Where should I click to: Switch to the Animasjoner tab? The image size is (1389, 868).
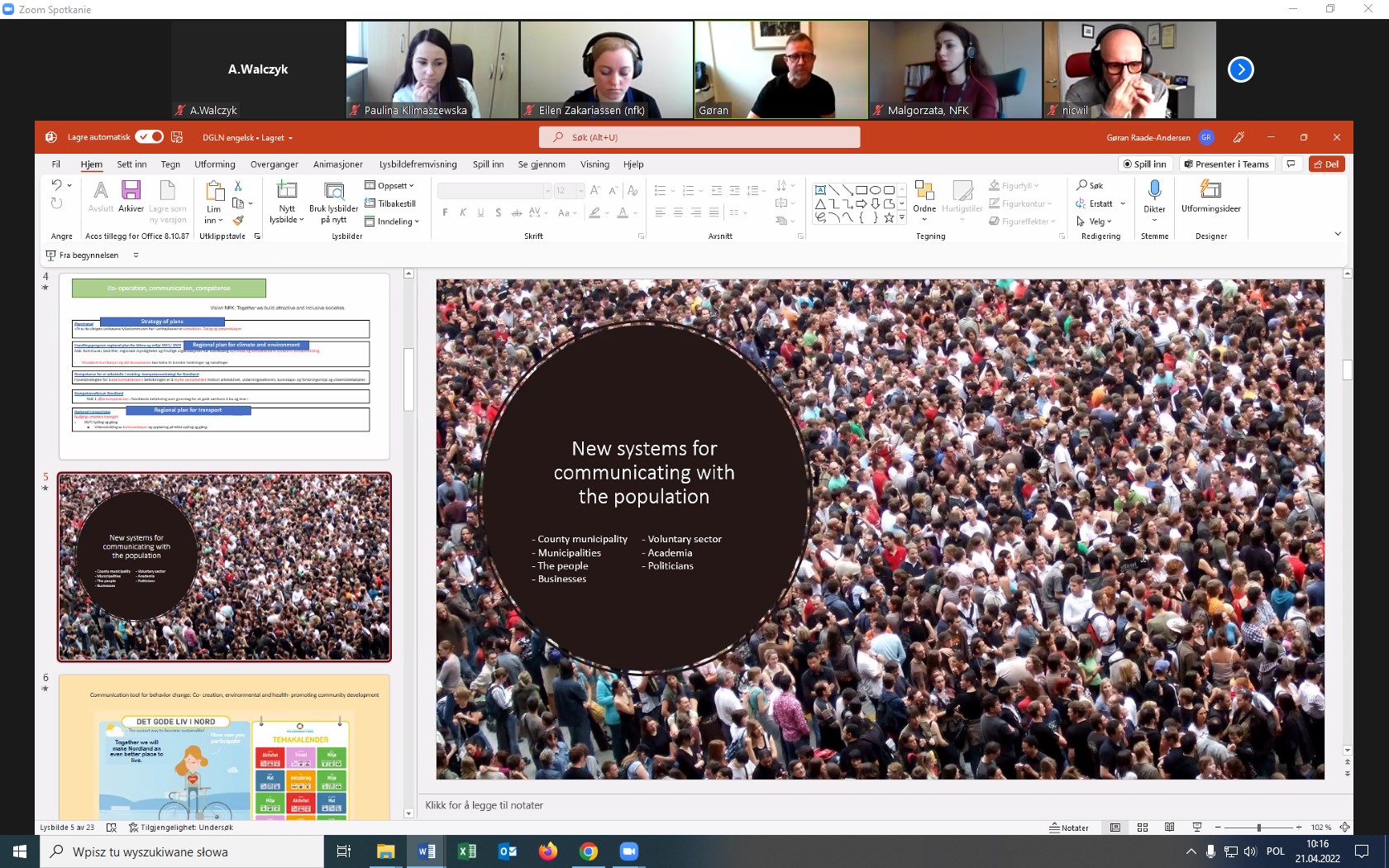[338, 164]
